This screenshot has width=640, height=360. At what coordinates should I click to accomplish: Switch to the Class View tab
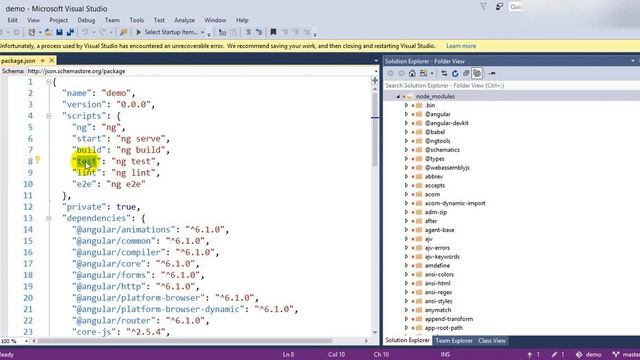coord(492,341)
